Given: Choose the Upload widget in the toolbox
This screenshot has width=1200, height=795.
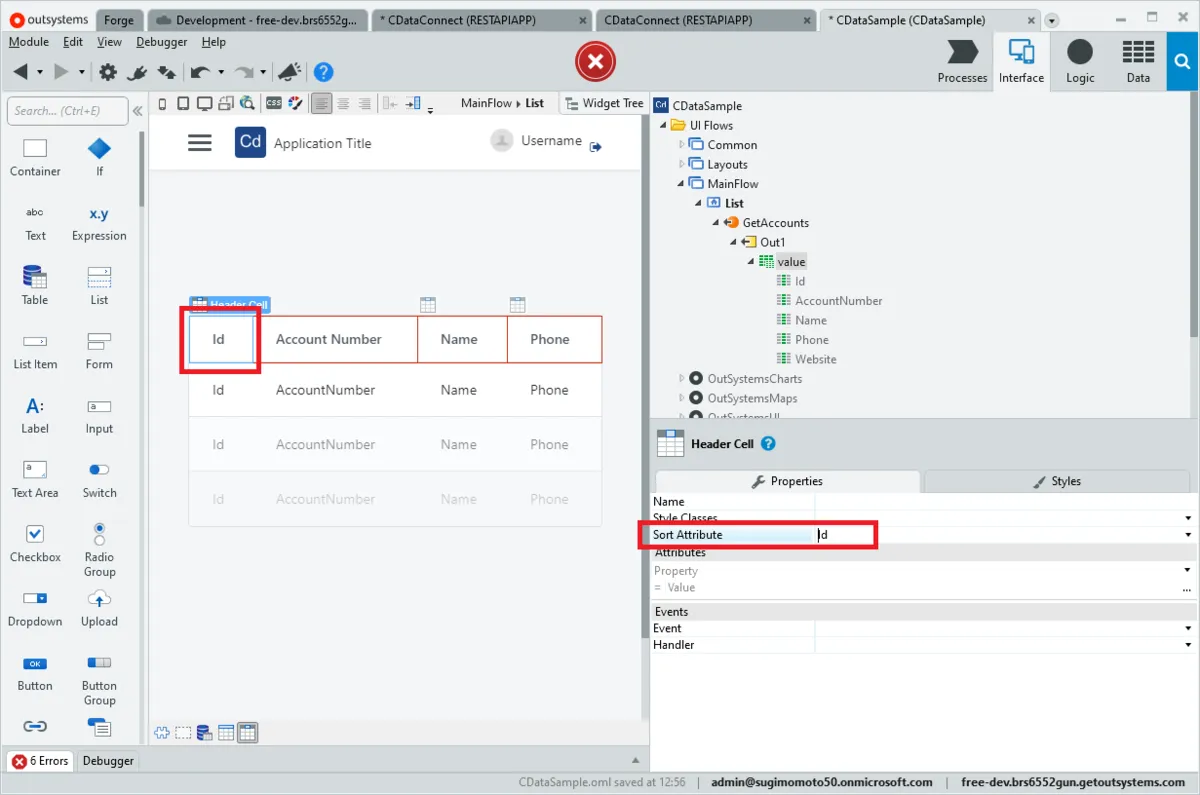Looking at the screenshot, I should (99, 606).
